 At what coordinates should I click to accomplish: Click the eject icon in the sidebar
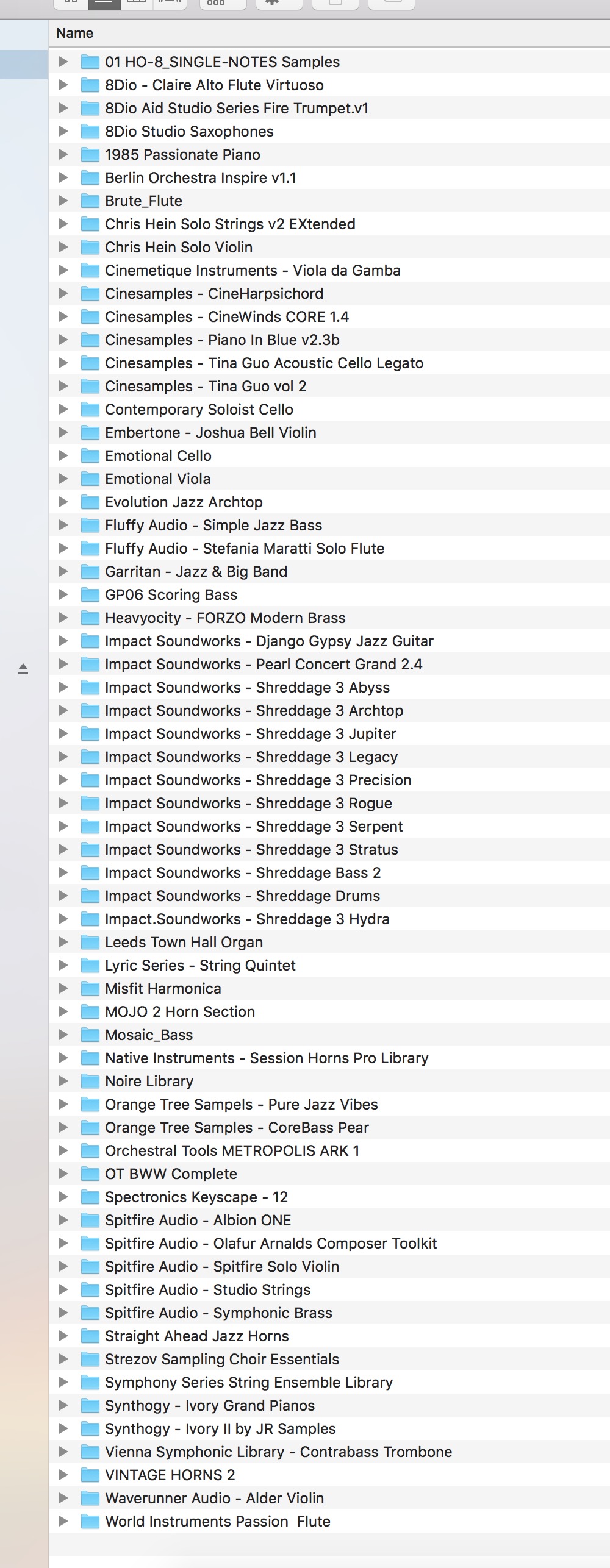tap(23, 669)
